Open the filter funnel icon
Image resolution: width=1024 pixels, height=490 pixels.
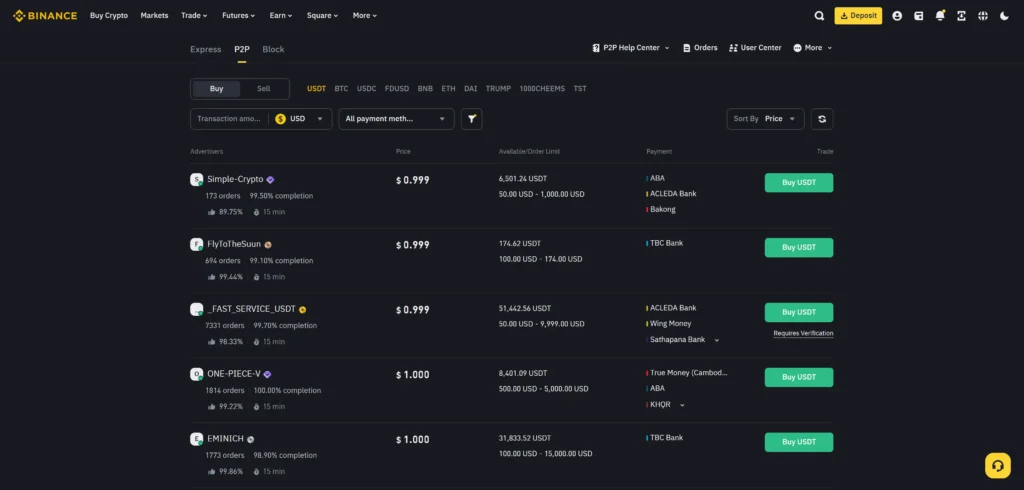(x=472, y=119)
